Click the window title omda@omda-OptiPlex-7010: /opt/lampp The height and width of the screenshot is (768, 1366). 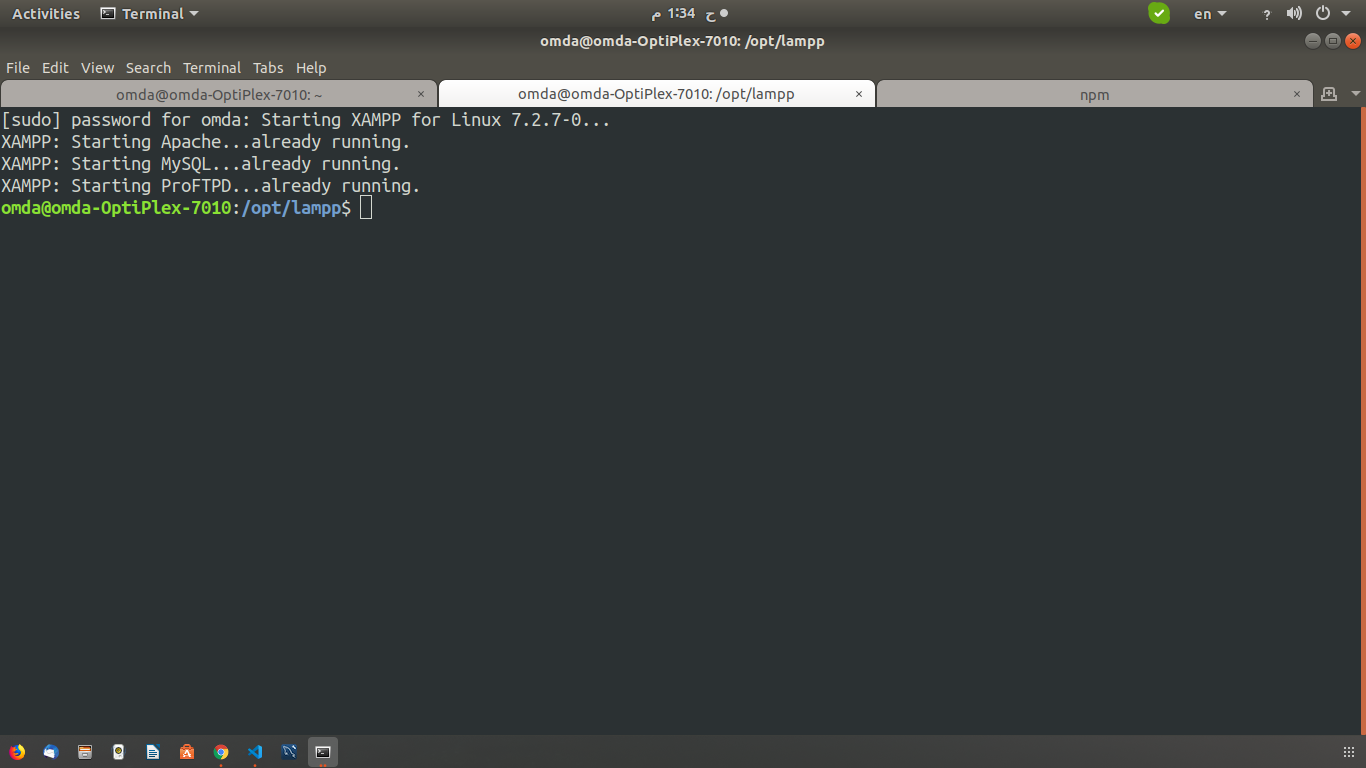pos(682,41)
